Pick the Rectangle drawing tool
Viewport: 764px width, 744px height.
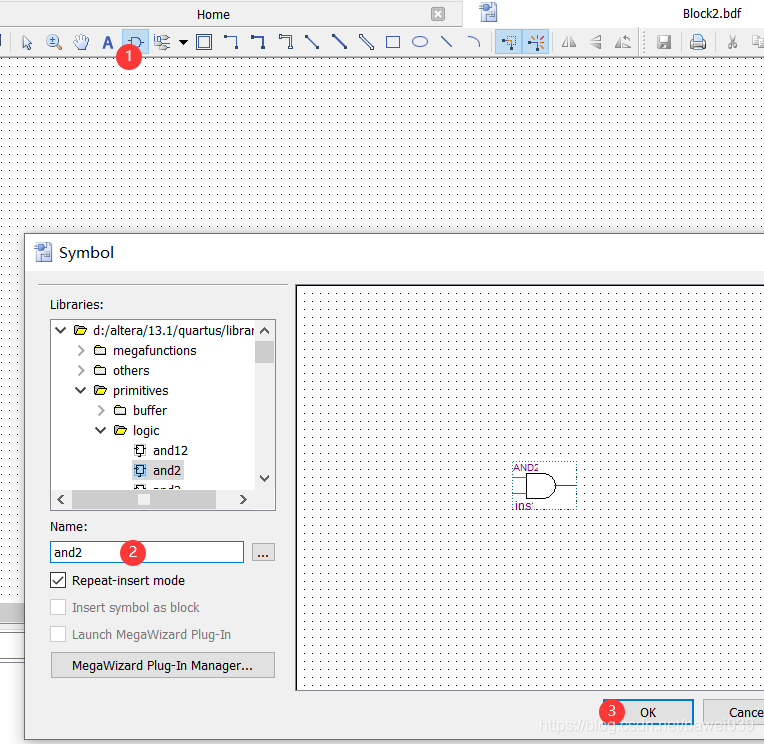393,42
